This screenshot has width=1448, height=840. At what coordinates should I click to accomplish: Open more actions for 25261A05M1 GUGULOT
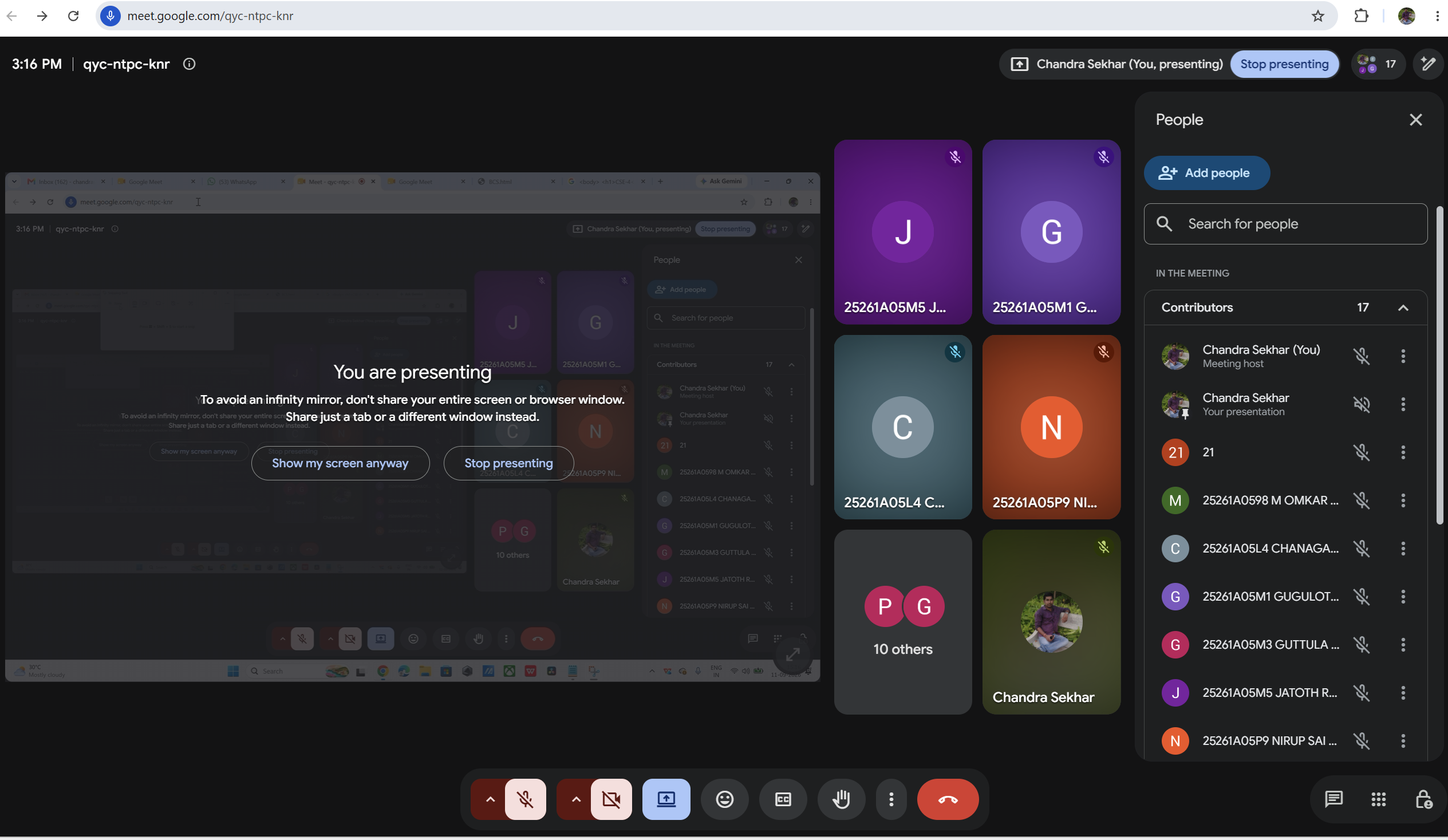coord(1403,597)
